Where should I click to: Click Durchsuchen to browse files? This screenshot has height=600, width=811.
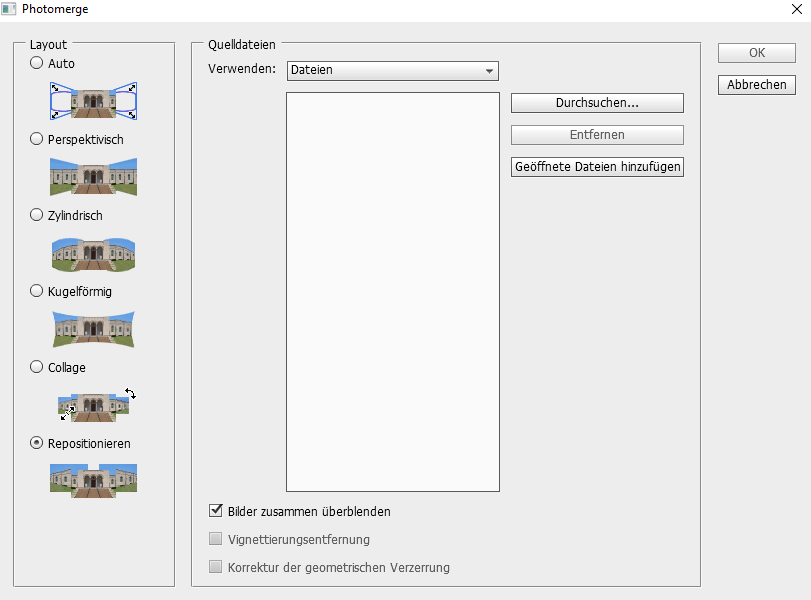coord(597,103)
